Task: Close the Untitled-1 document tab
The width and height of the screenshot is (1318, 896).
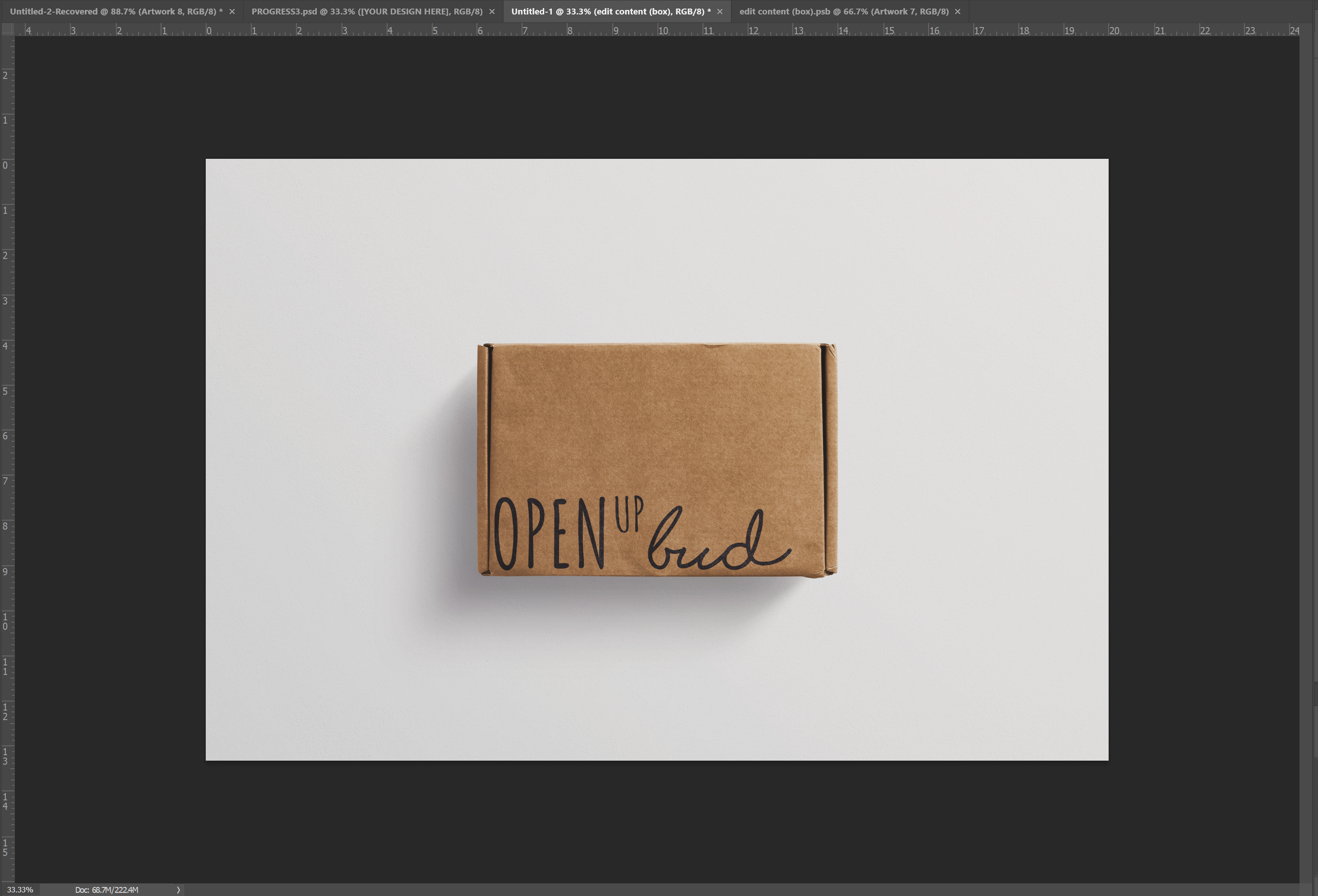Action: 720,11
